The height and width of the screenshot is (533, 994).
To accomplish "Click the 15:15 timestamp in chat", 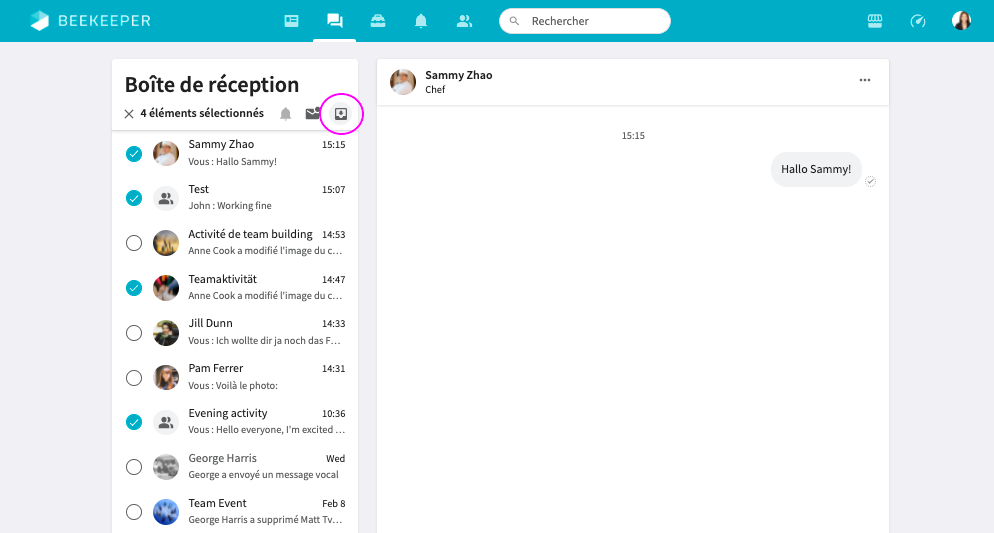I will [633, 136].
